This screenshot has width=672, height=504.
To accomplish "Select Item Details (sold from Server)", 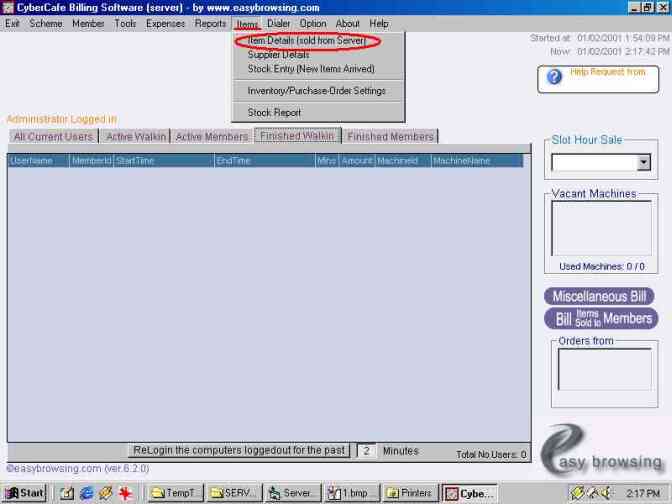I will click(307, 41).
